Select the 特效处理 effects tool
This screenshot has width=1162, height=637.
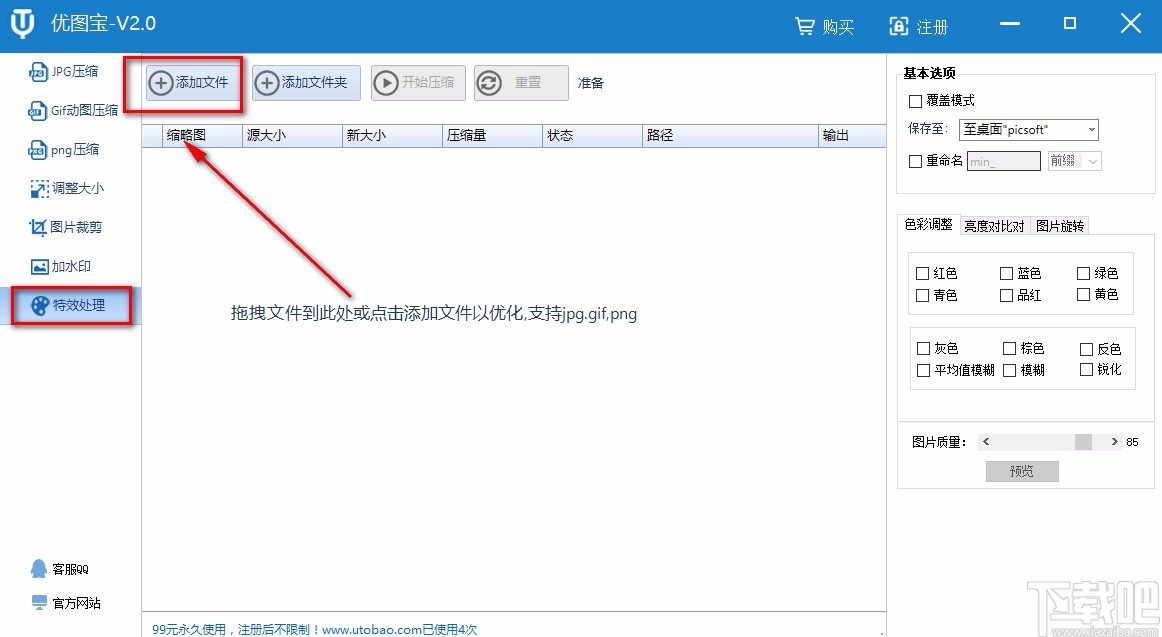70,306
